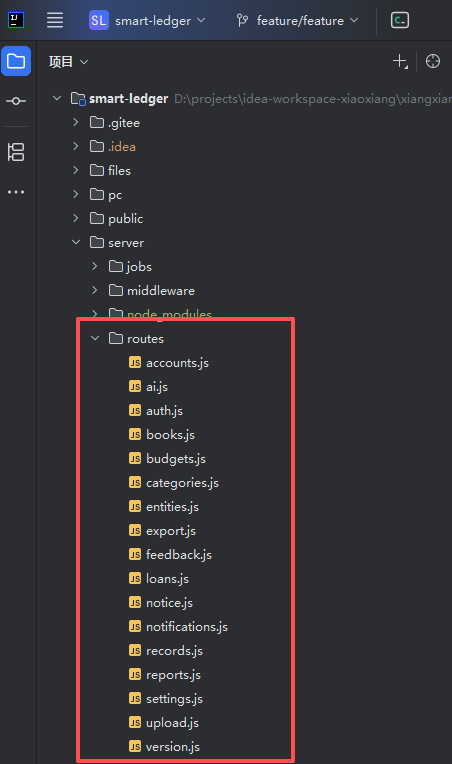This screenshot has width=452, height=764.
Task: Open the Structure tool window
Action: click(16, 152)
